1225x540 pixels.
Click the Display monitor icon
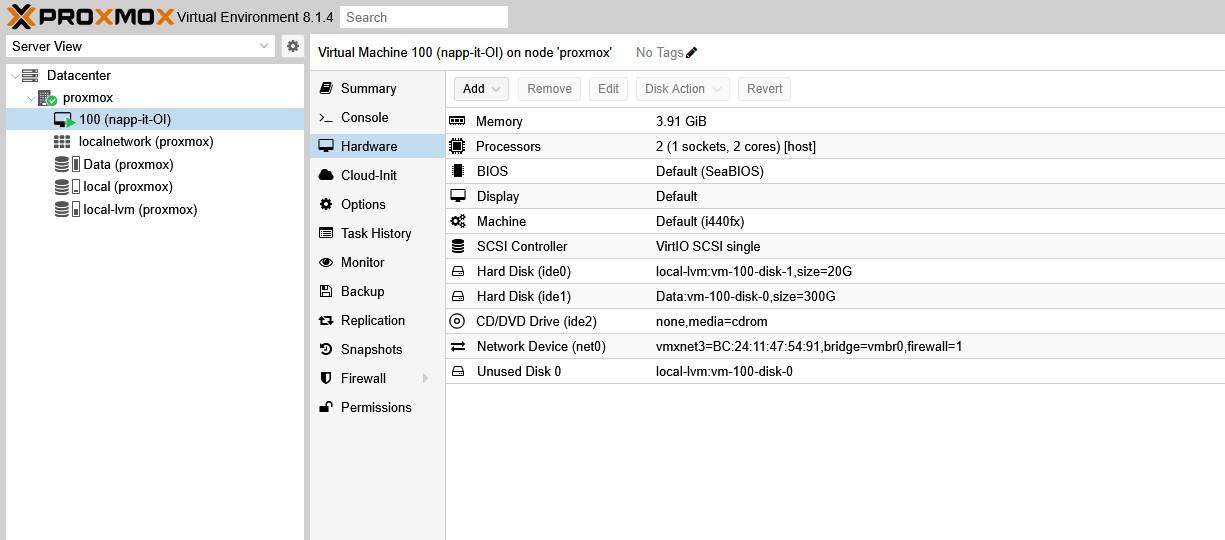point(458,196)
